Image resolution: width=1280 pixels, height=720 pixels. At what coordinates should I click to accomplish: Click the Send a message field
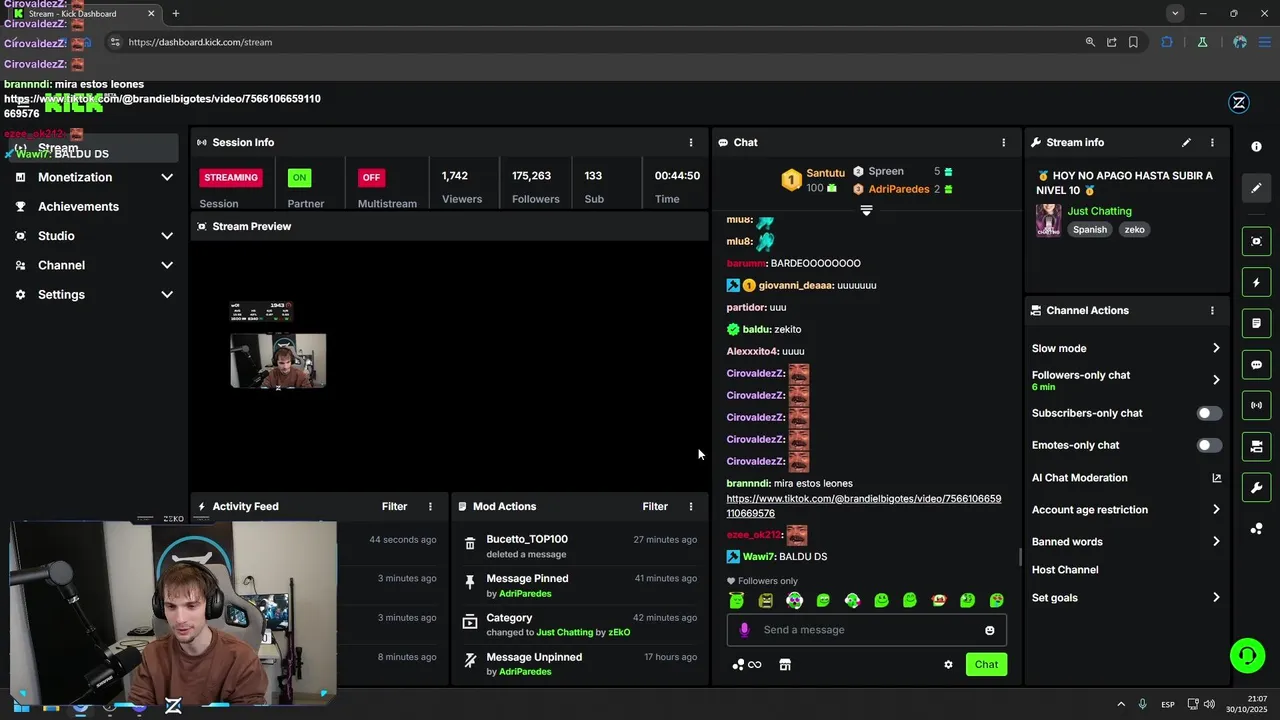click(866, 631)
